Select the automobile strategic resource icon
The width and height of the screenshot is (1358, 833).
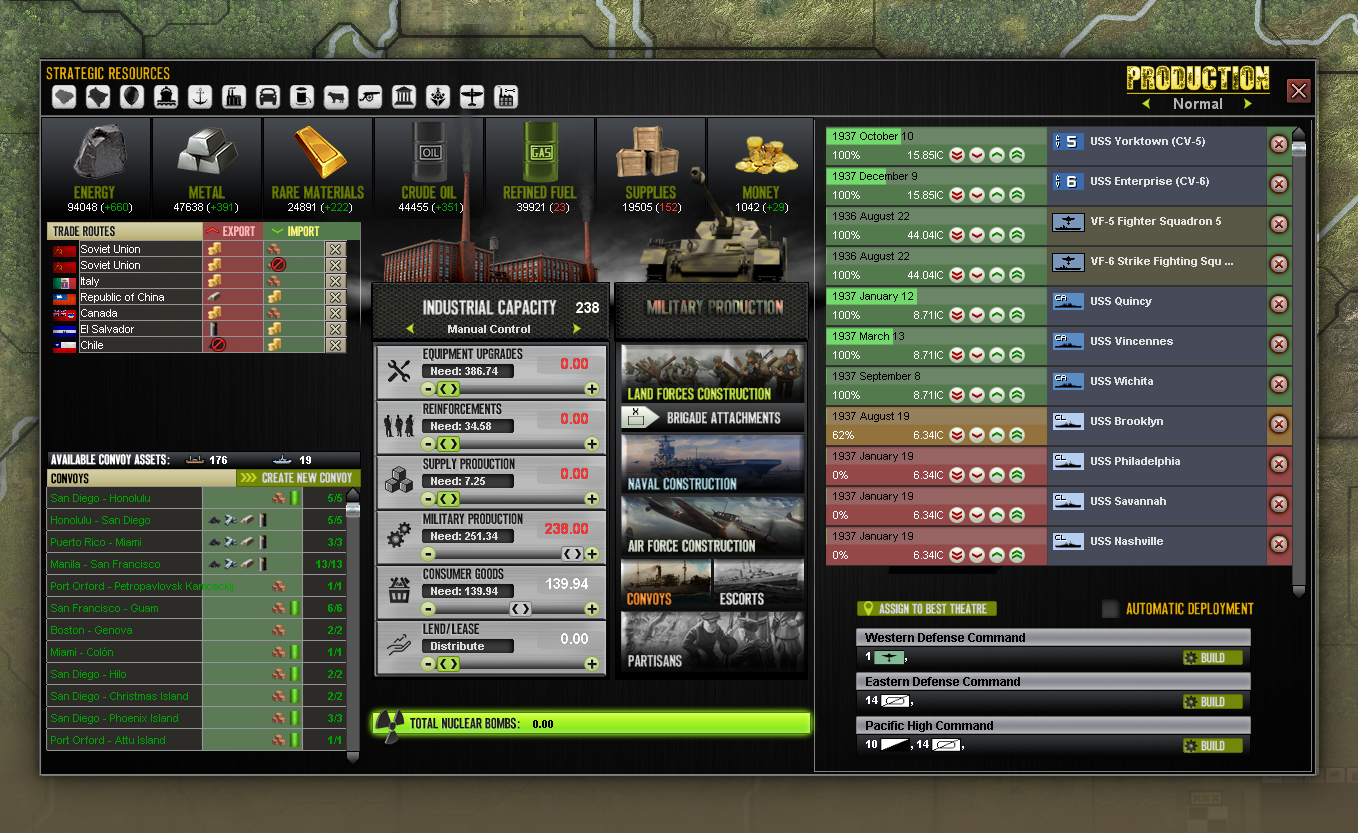268,97
